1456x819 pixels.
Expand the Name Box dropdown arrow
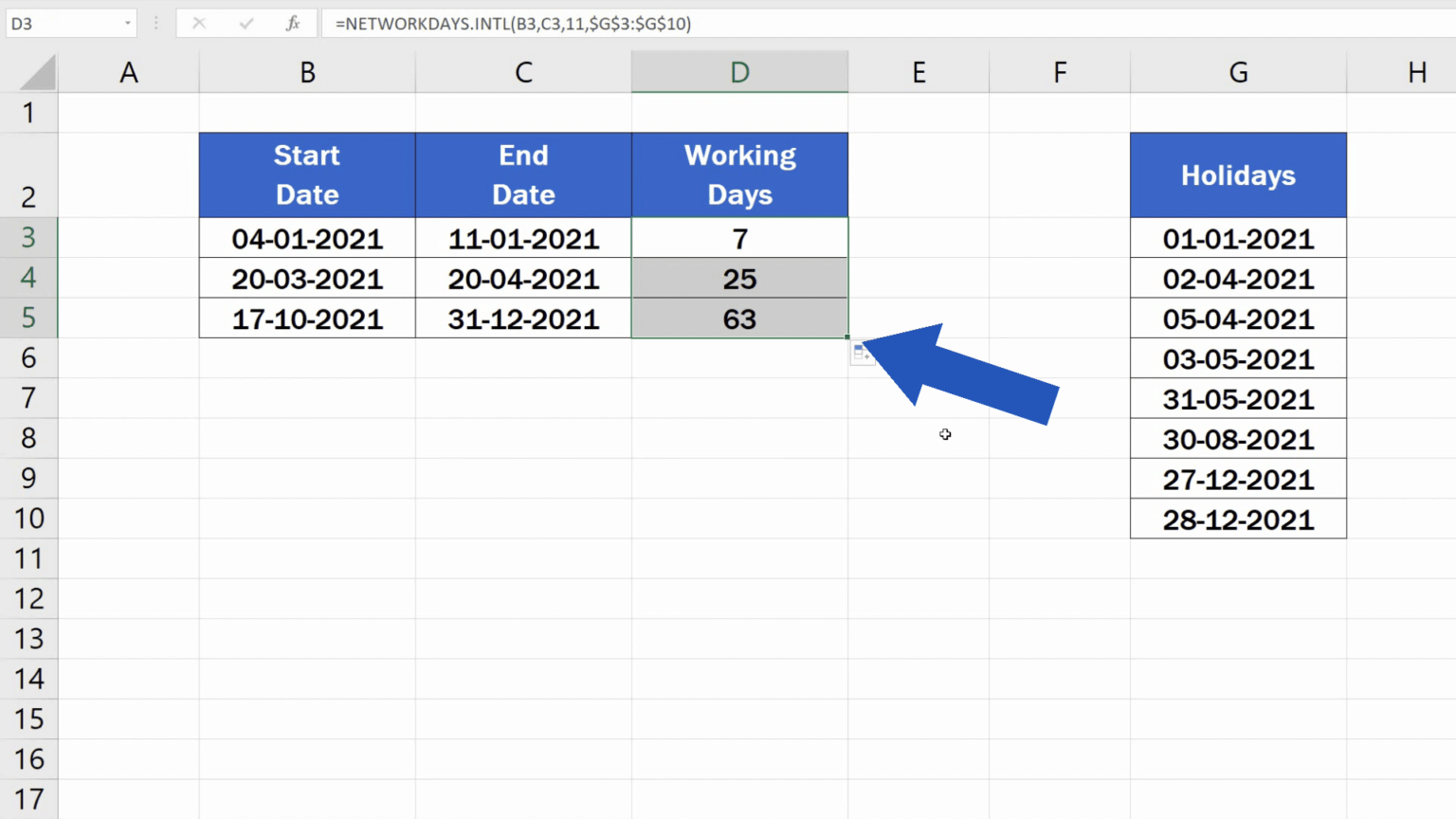tap(127, 23)
